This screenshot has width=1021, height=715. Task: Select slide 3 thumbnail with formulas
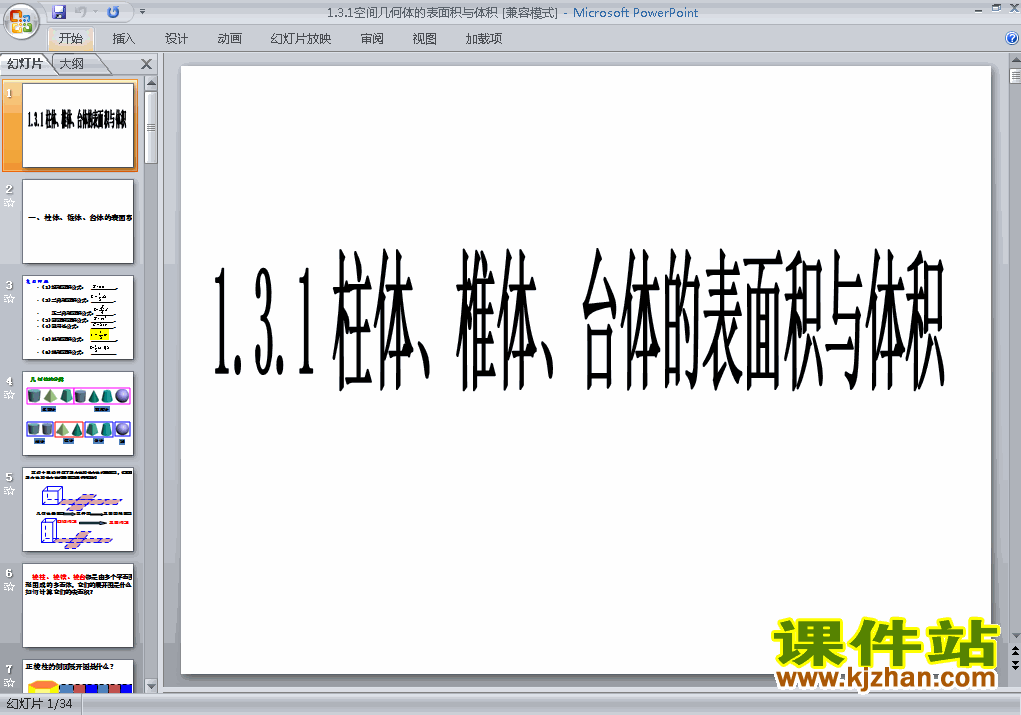coord(78,317)
